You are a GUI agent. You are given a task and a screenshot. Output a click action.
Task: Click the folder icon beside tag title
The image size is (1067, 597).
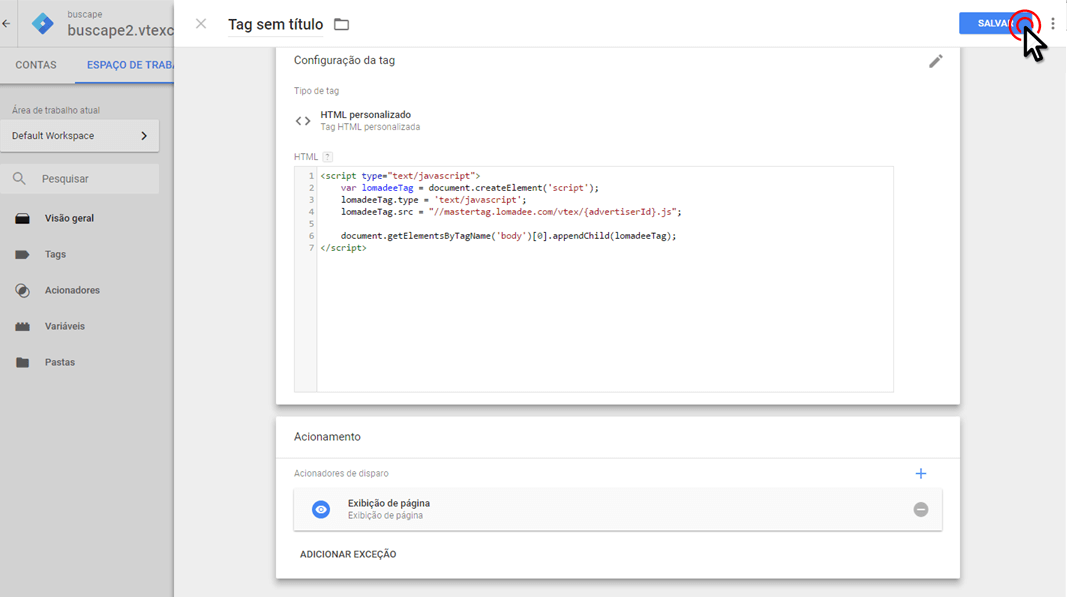[342, 25]
